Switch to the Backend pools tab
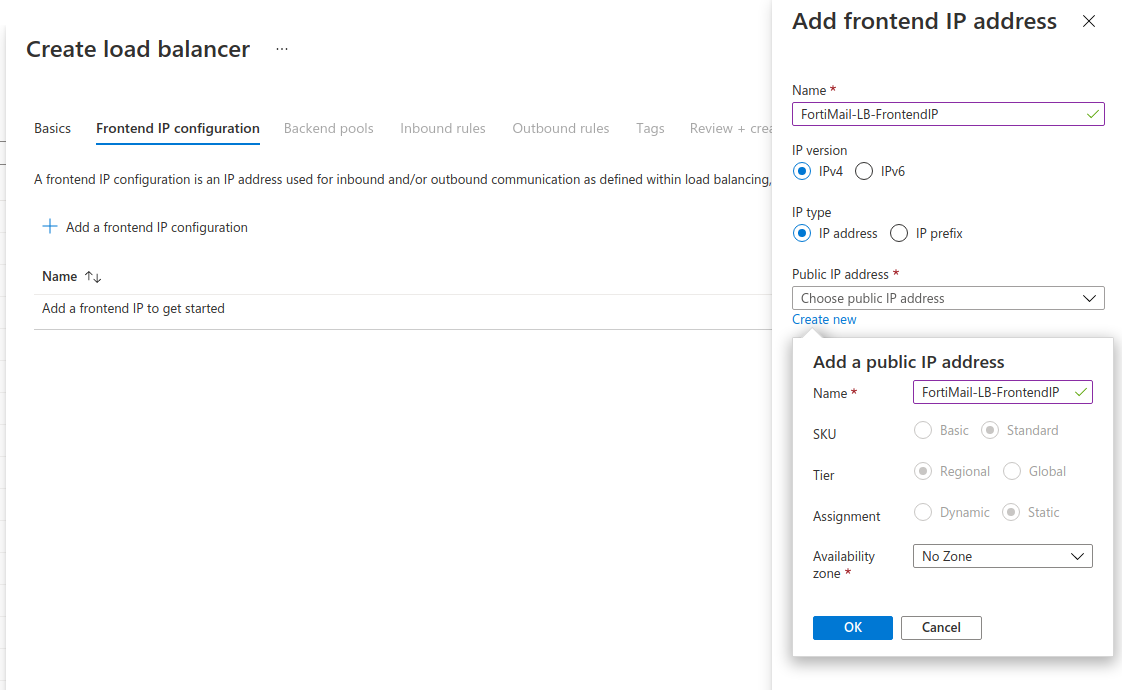 click(329, 128)
